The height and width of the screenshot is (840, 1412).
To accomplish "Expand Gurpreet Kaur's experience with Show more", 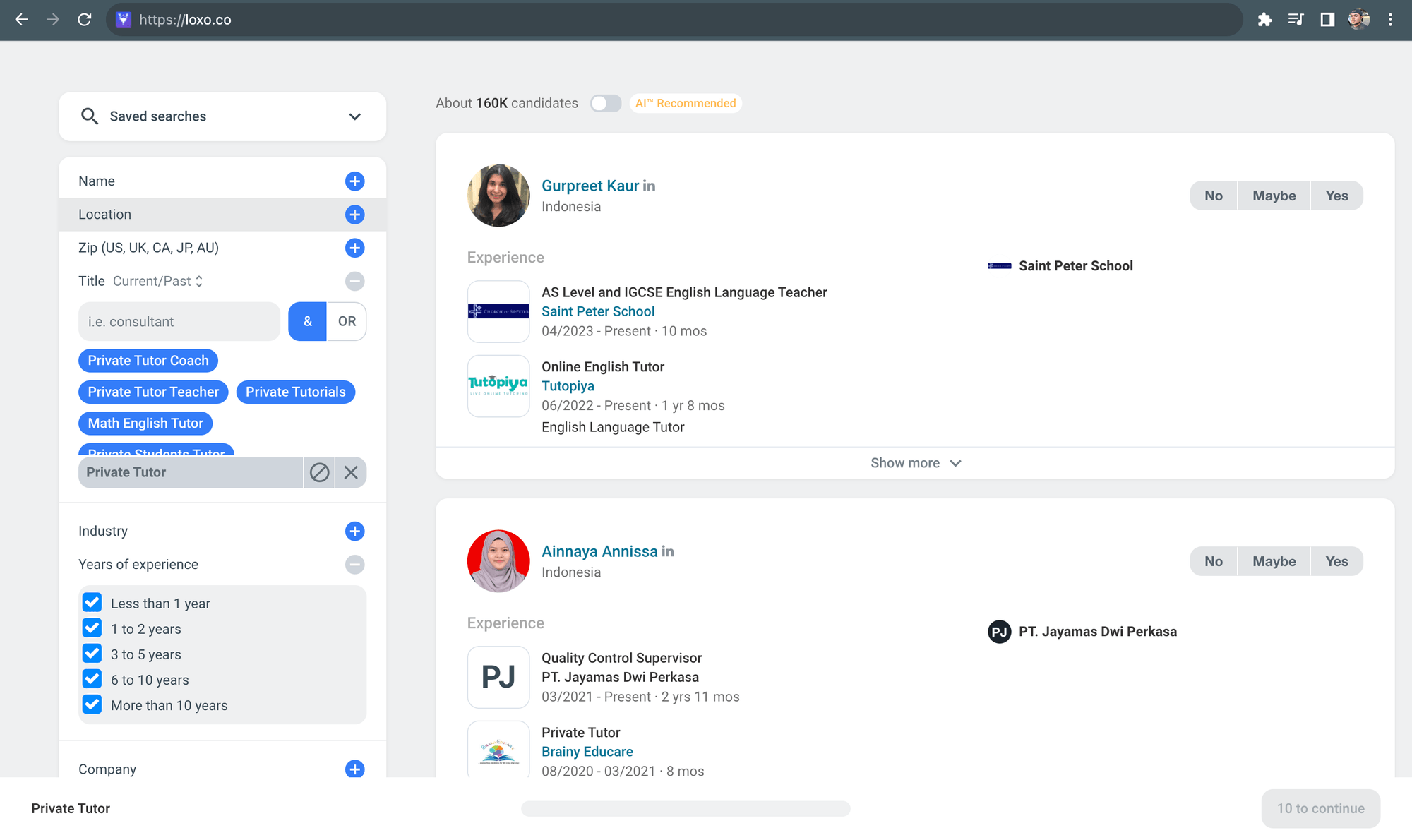I will pyautogui.click(x=916, y=462).
